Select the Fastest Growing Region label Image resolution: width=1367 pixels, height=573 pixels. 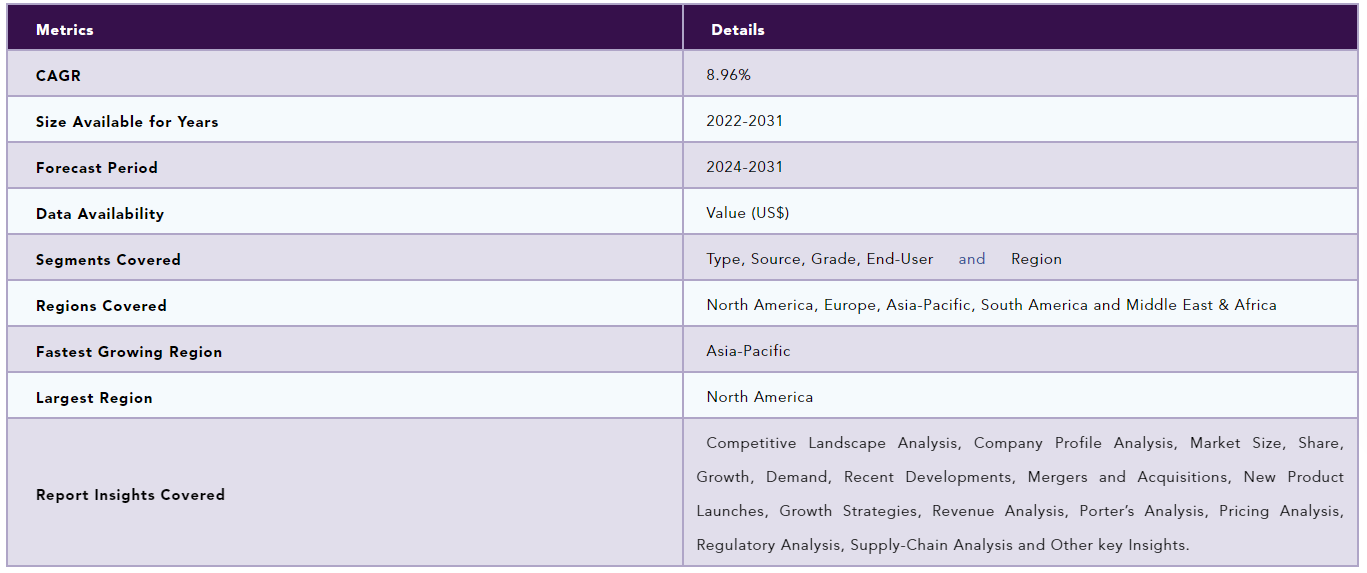coord(129,352)
